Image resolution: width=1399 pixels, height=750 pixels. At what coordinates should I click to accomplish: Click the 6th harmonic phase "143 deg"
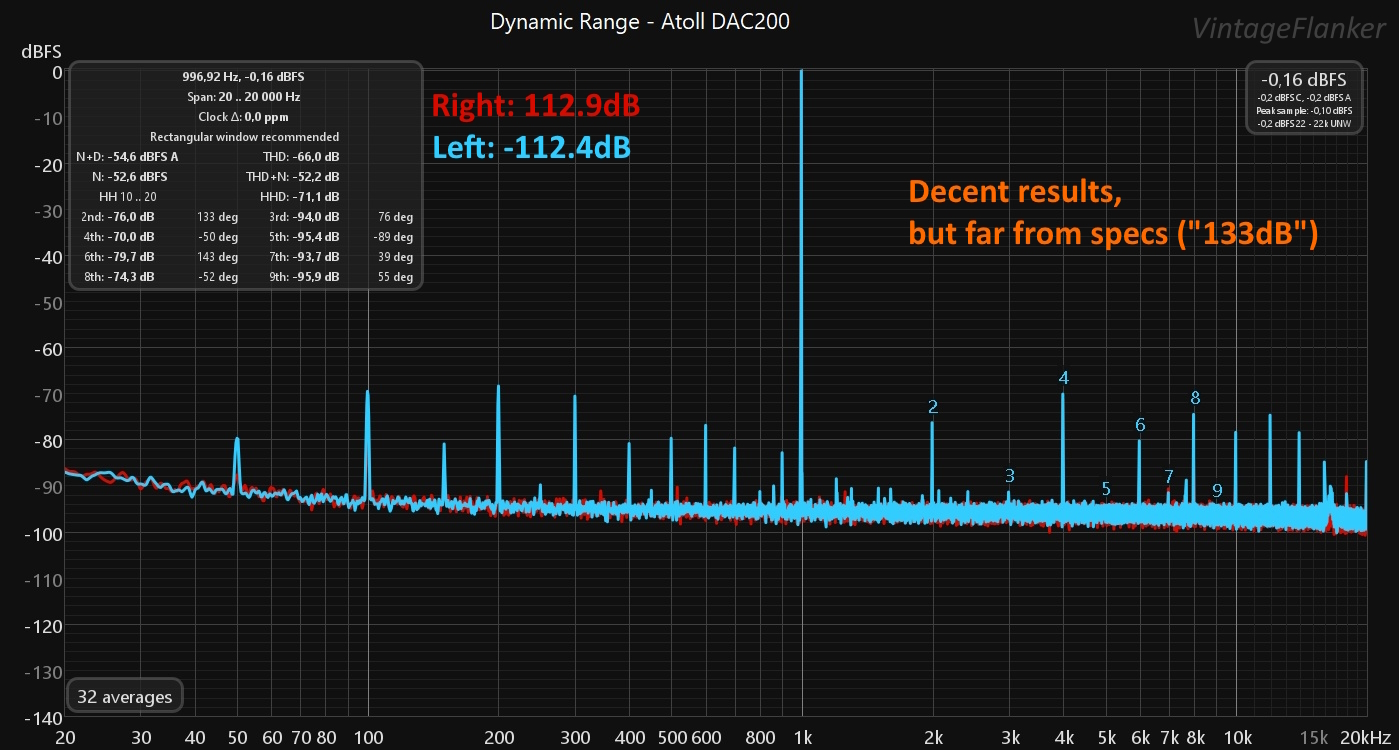pyautogui.click(x=218, y=257)
